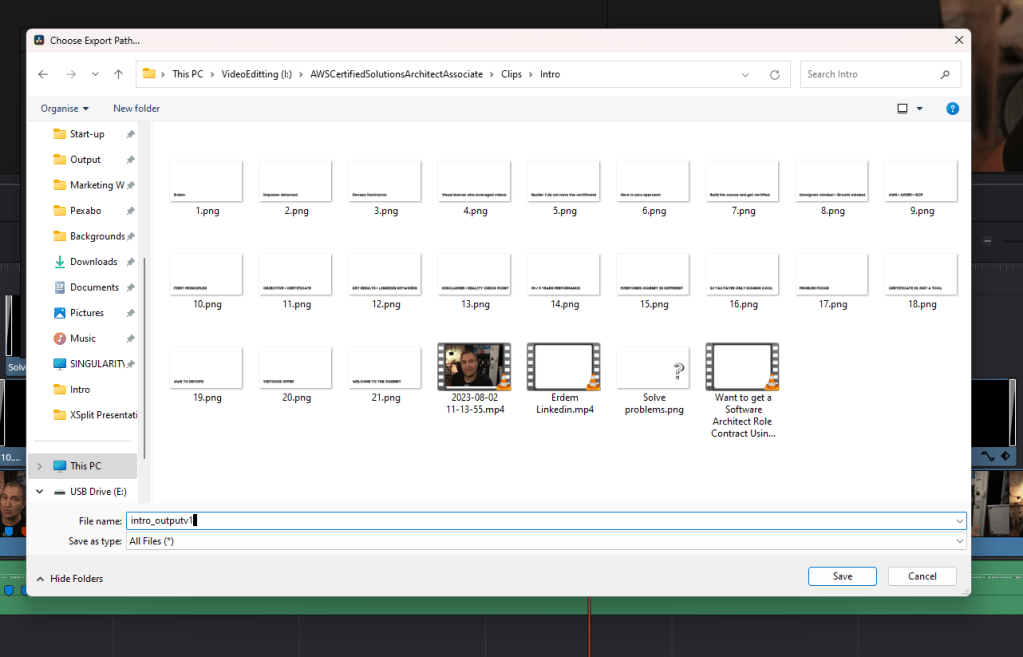Click the pin icon beside Downloads

(130, 262)
